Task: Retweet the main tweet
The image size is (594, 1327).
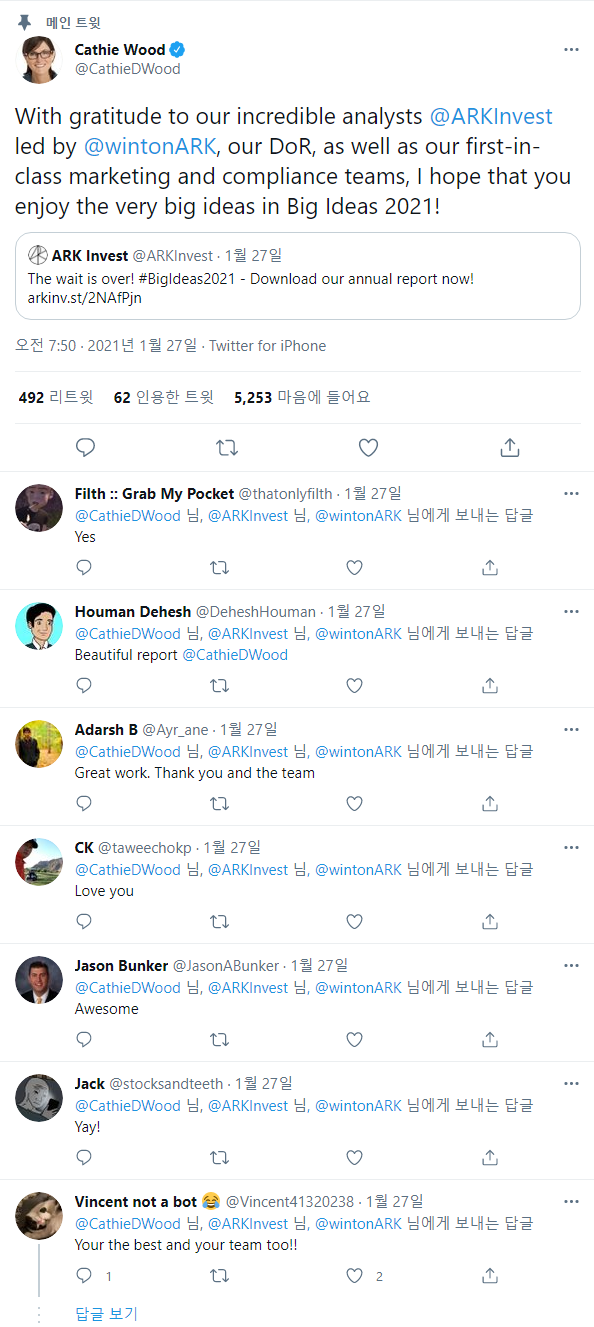Action: coord(227,447)
